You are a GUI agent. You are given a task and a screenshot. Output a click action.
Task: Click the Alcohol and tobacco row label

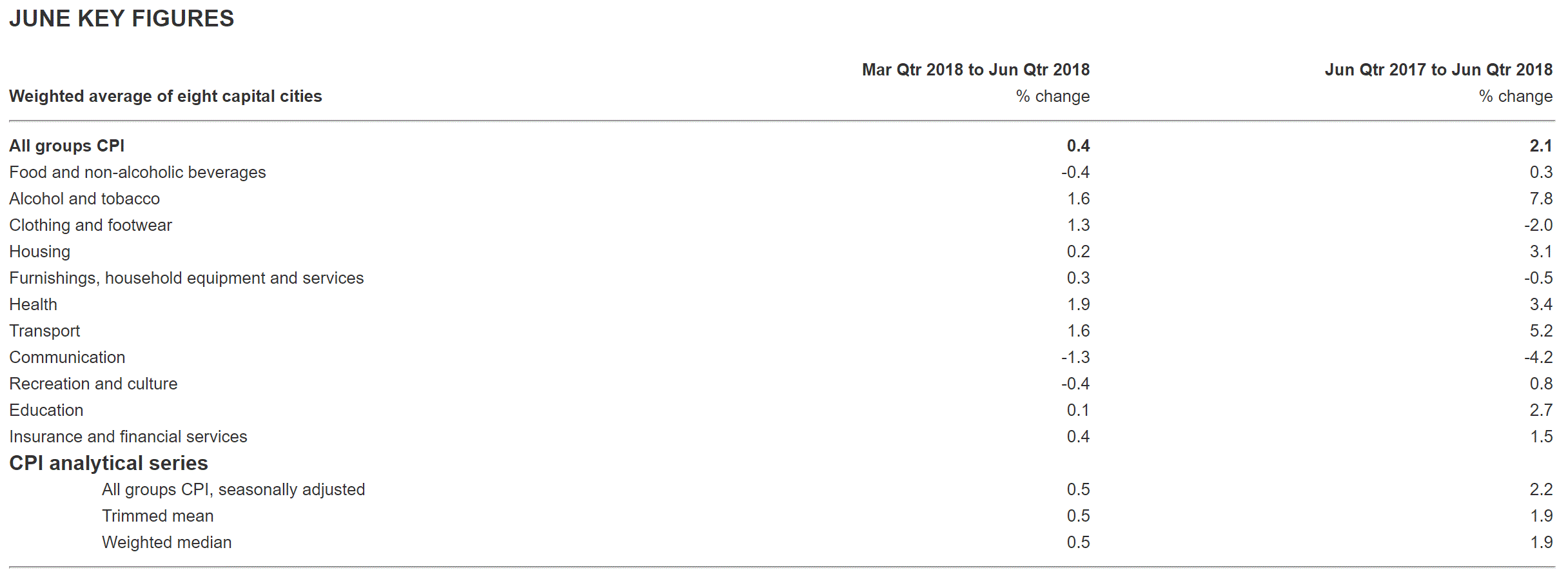click(x=84, y=199)
